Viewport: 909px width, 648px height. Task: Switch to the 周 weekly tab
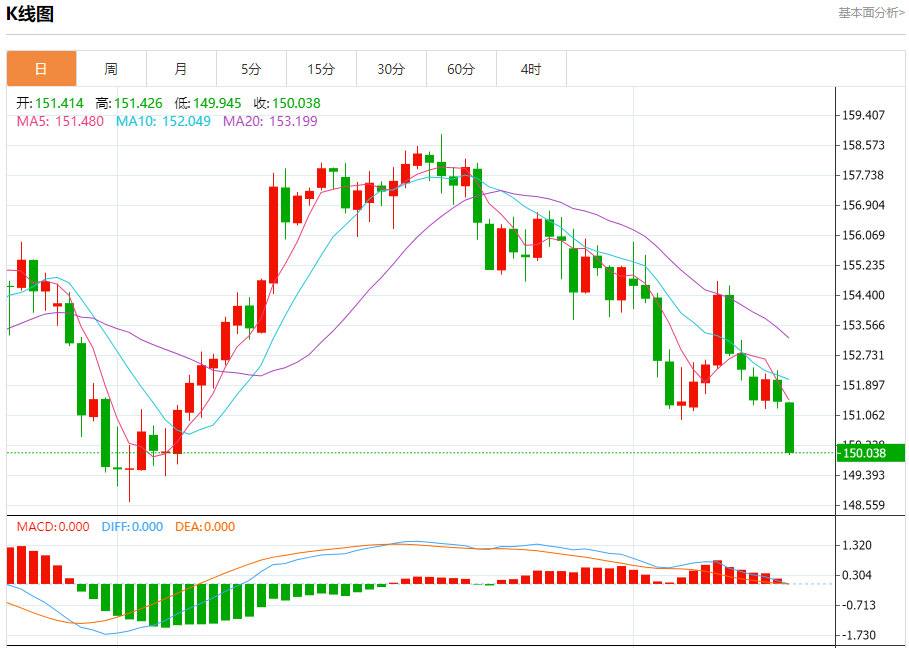[x=111, y=69]
